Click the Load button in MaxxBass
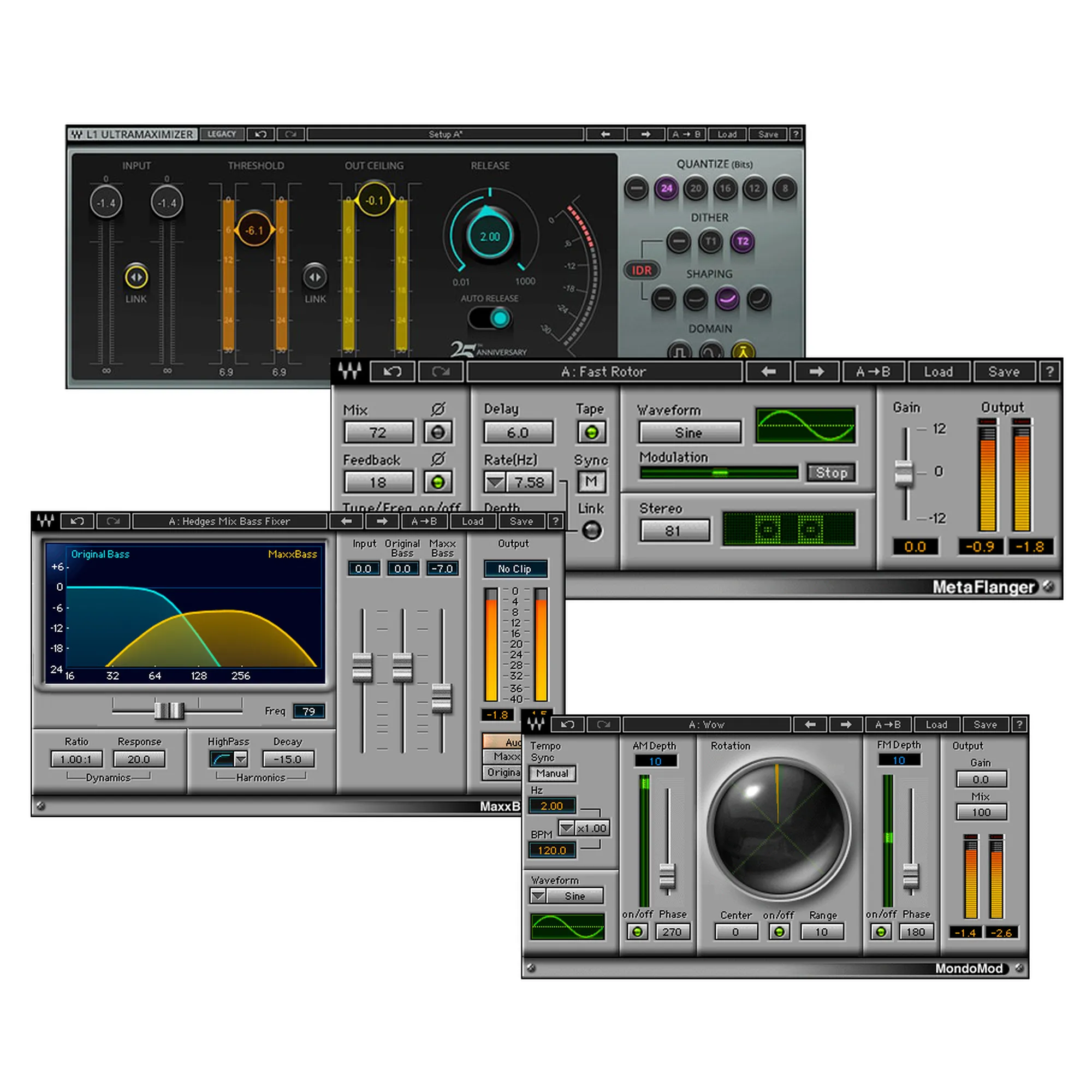Screen dimensions: 1092x1092 click(x=472, y=521)
